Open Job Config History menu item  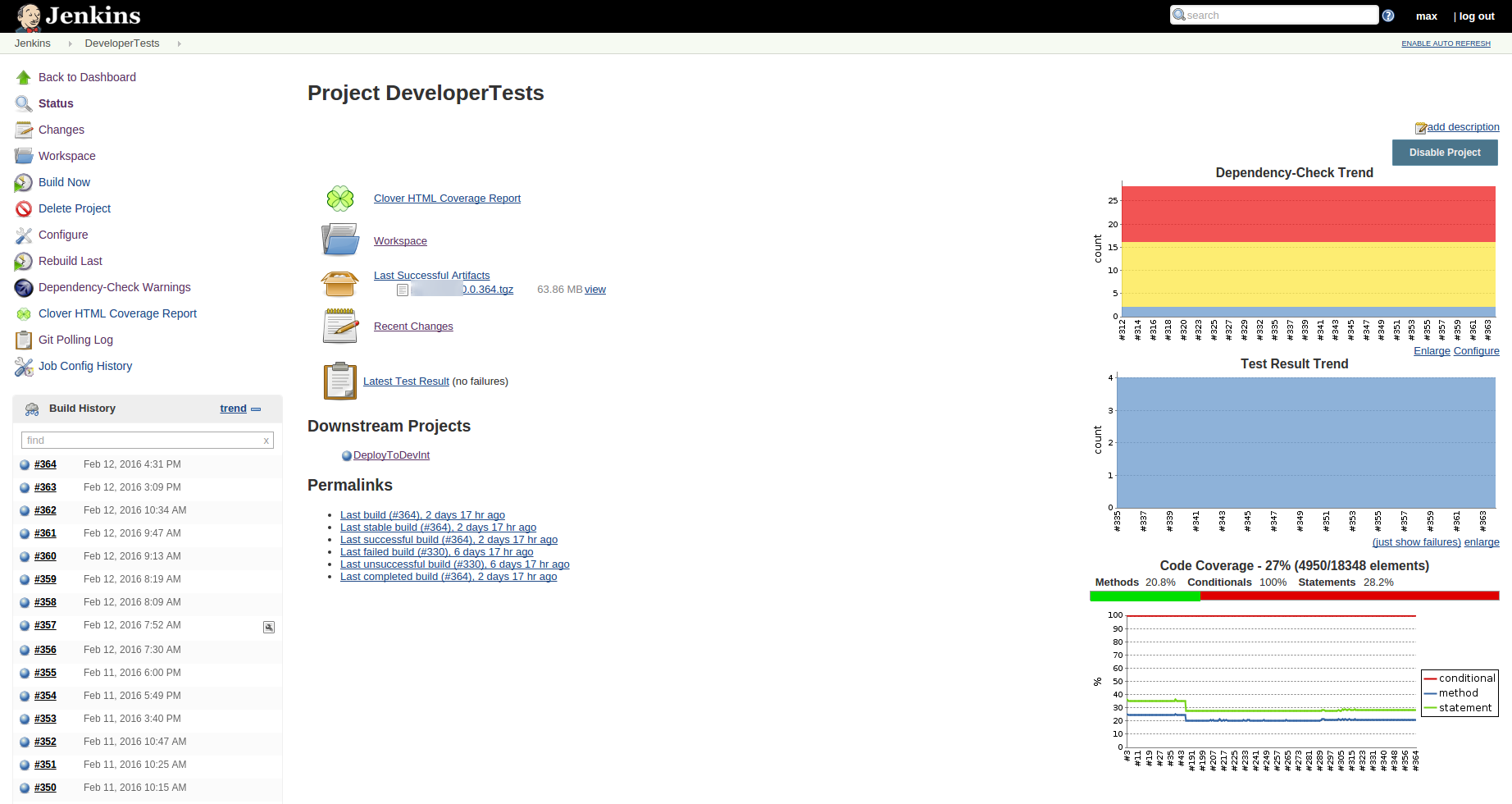pyautogui.click(x=85, y=366)
